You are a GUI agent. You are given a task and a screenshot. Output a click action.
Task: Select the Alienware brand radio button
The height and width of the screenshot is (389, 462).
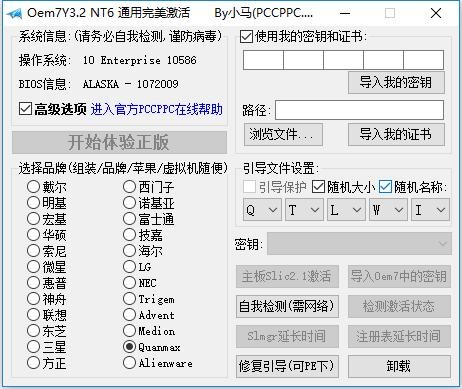[129, 363]
